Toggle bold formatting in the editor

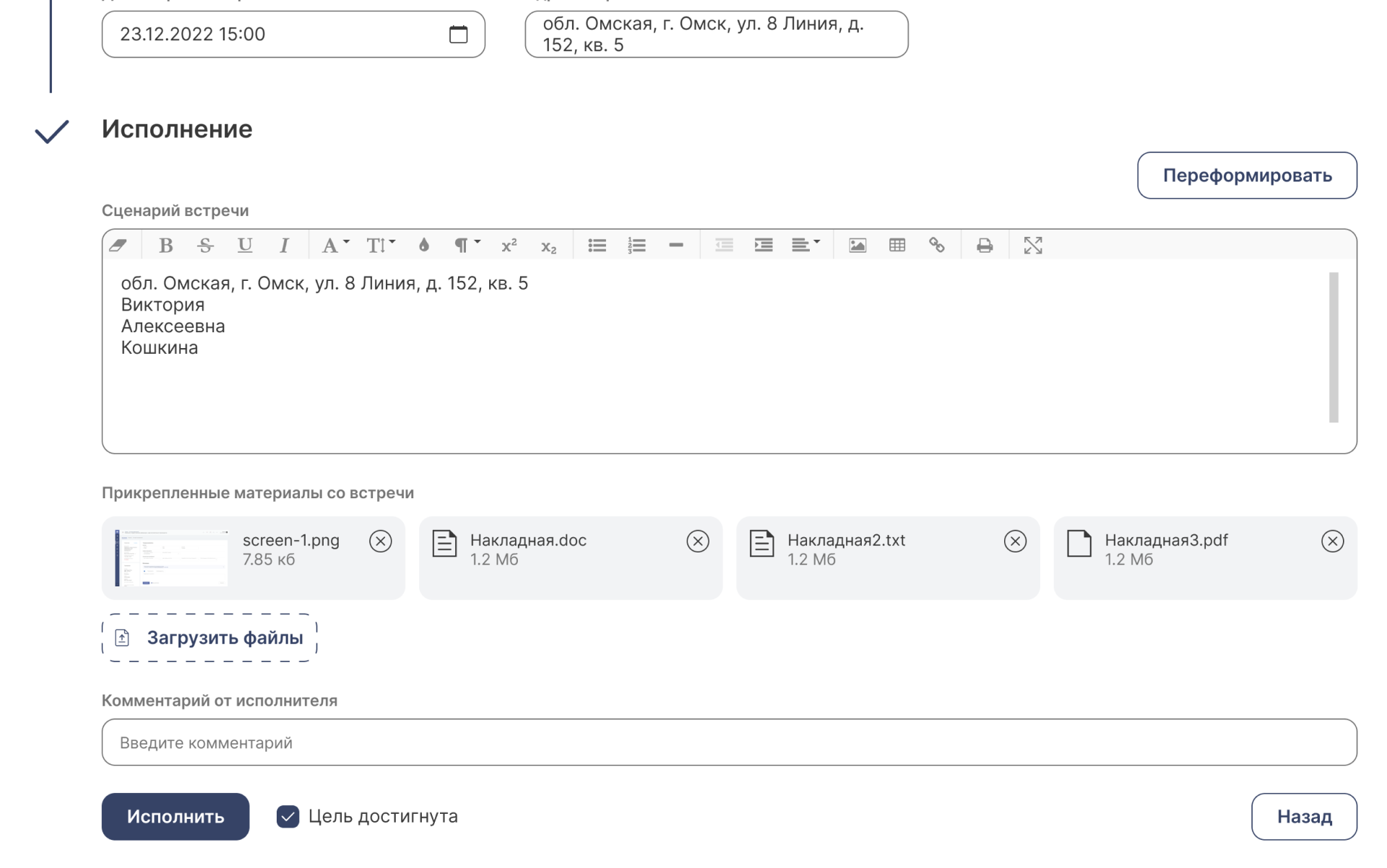tap(165, 246)
